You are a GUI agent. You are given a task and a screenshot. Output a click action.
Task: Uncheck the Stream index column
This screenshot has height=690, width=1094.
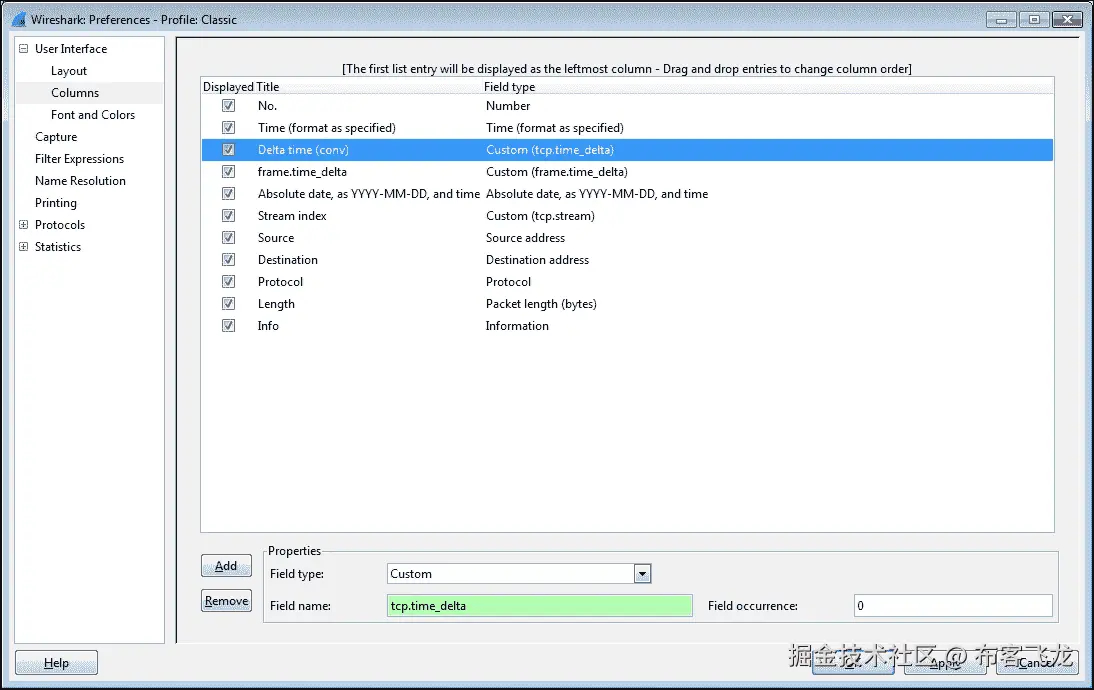tap(228, 215)
